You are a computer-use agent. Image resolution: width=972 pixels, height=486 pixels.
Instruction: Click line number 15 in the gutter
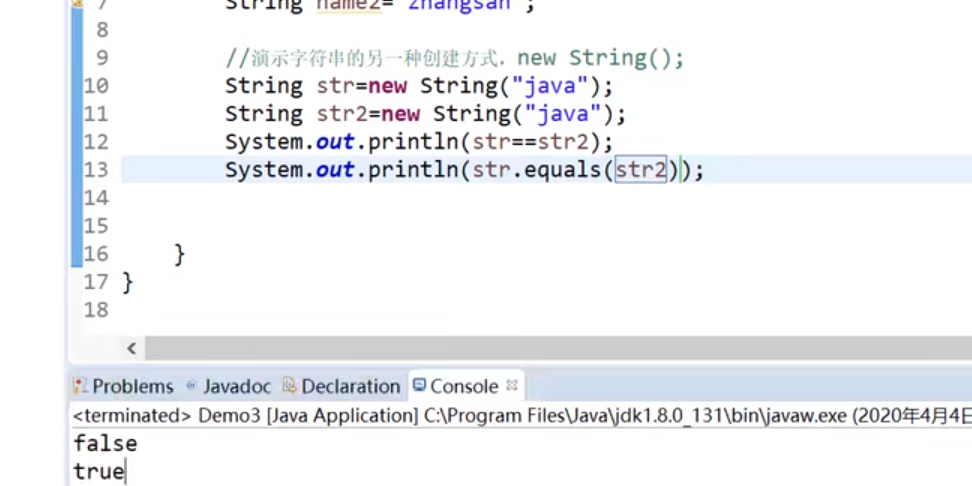point(96,226)
